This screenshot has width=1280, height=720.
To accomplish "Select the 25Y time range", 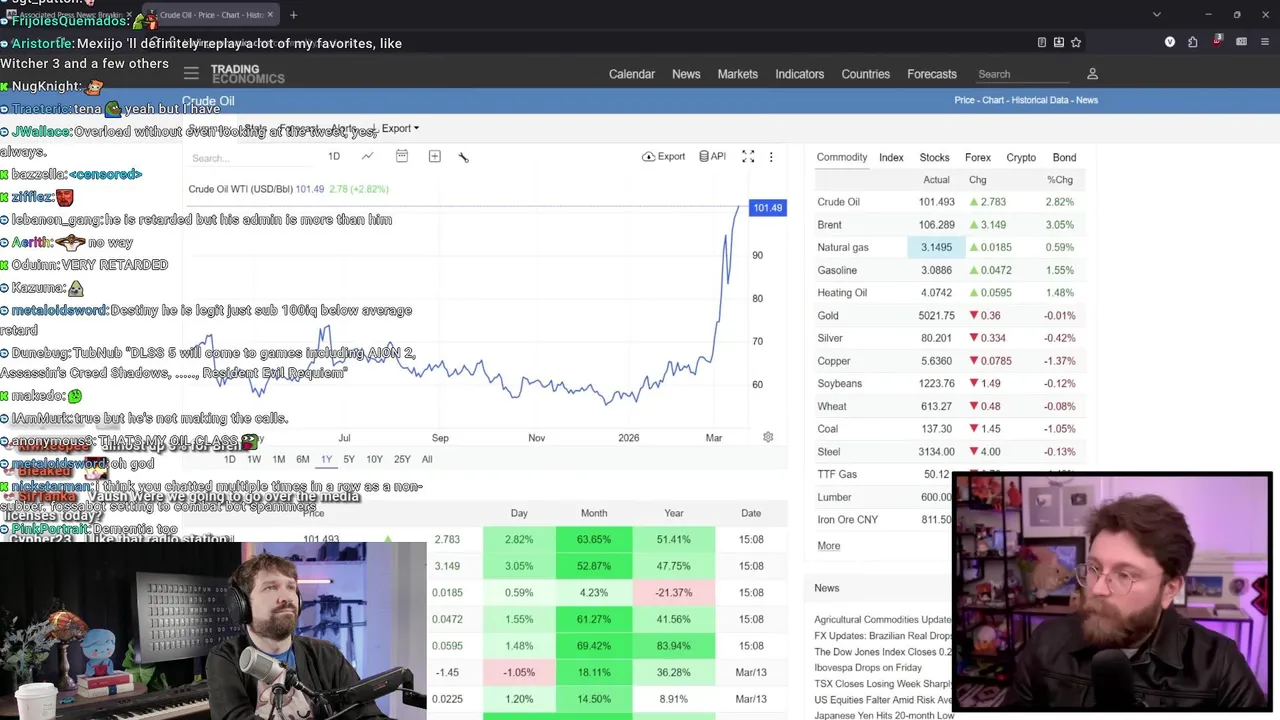I will tap(402, 459).
